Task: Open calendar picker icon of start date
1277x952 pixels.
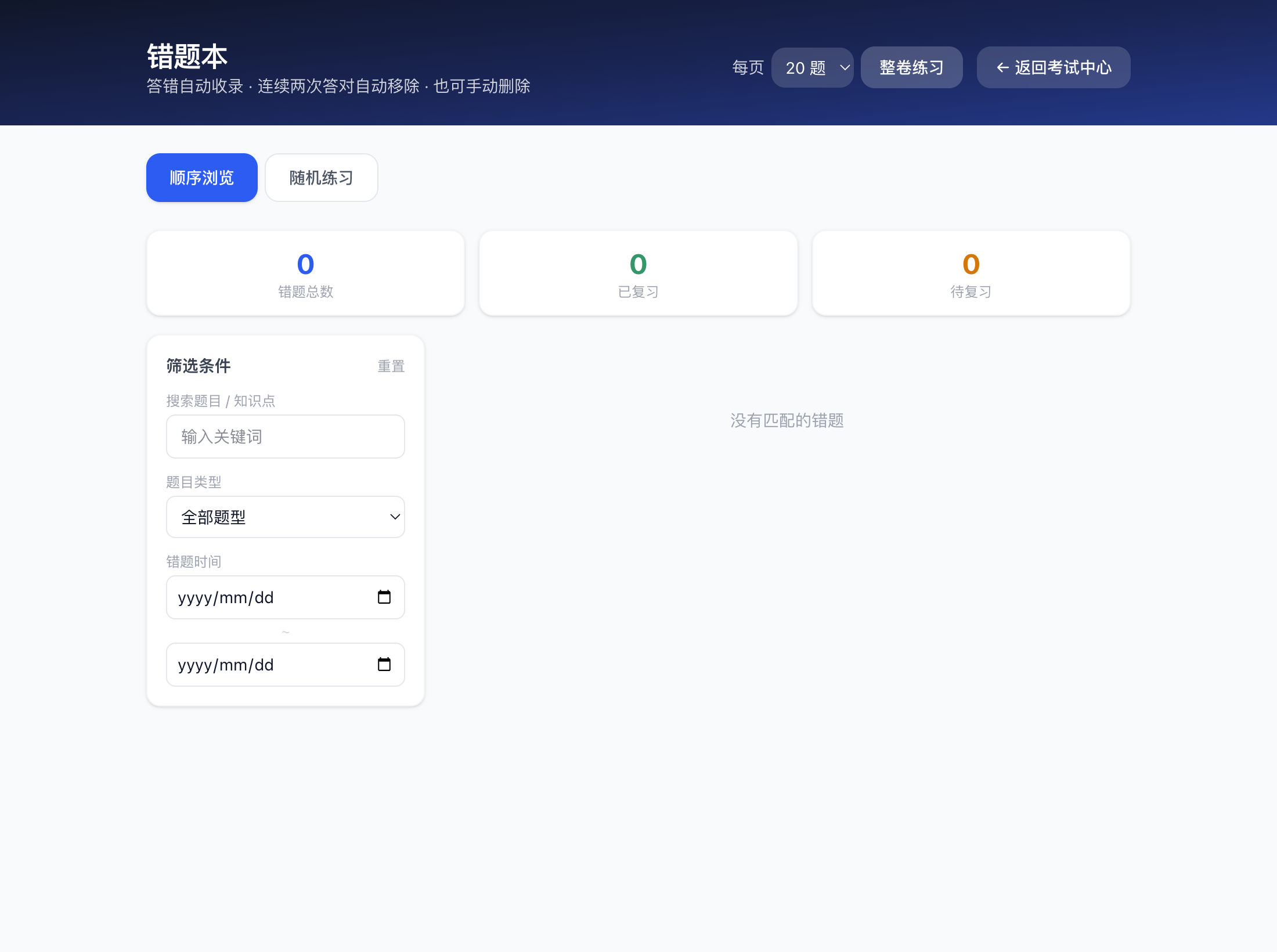Action: (x=384, y=597)
